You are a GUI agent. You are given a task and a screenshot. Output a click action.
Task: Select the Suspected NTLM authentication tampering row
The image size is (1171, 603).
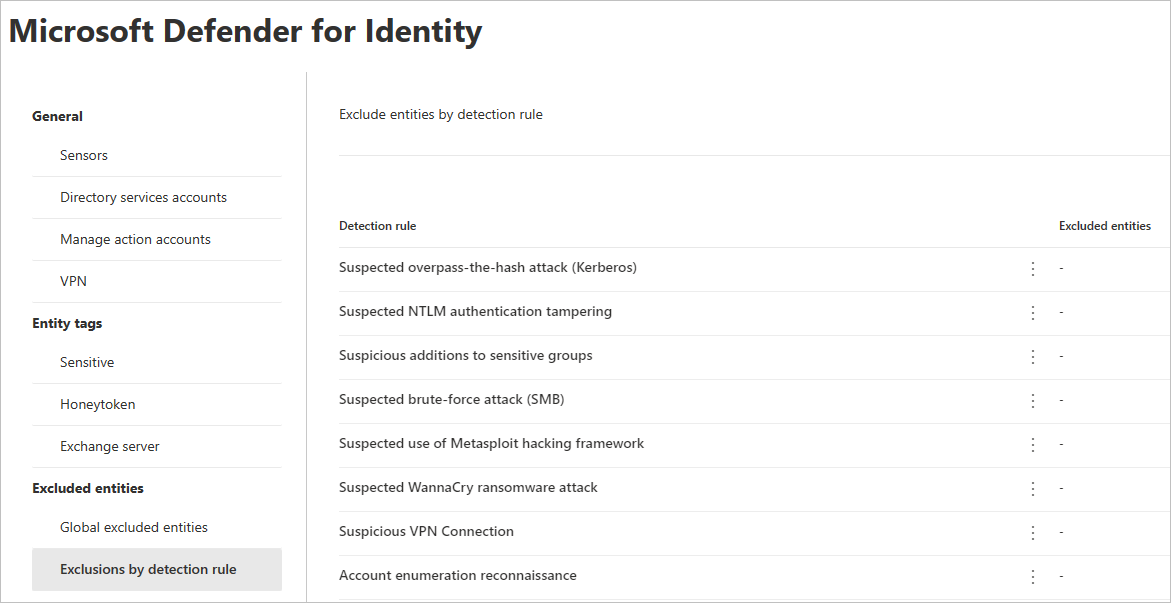(x=600, y=312)
